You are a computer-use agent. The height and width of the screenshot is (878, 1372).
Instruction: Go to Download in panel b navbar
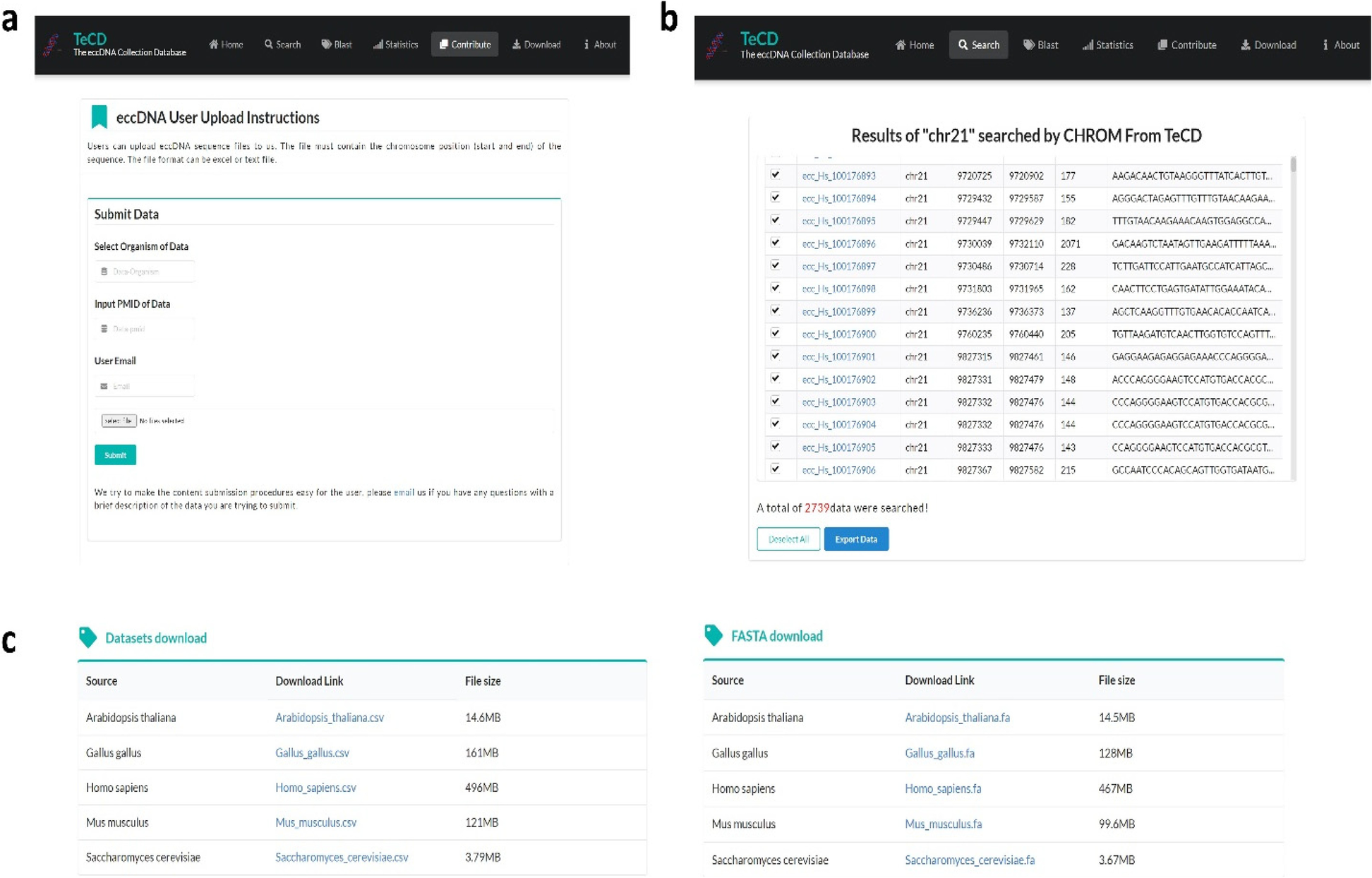pyautogui.click(x=1269, y=45)
